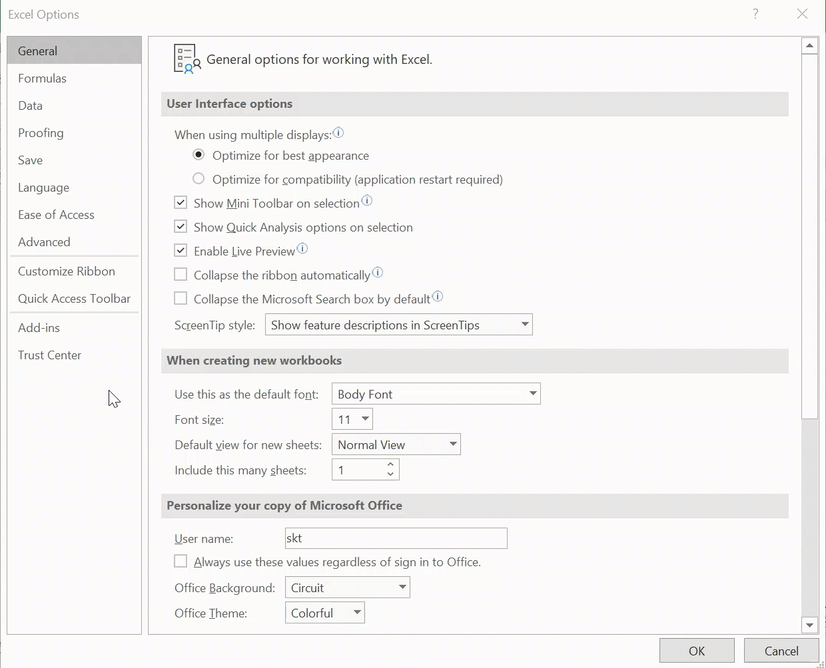826x668 pixels.
Task: Click info icon next to Mini Toolbar option
Action: 366,202
